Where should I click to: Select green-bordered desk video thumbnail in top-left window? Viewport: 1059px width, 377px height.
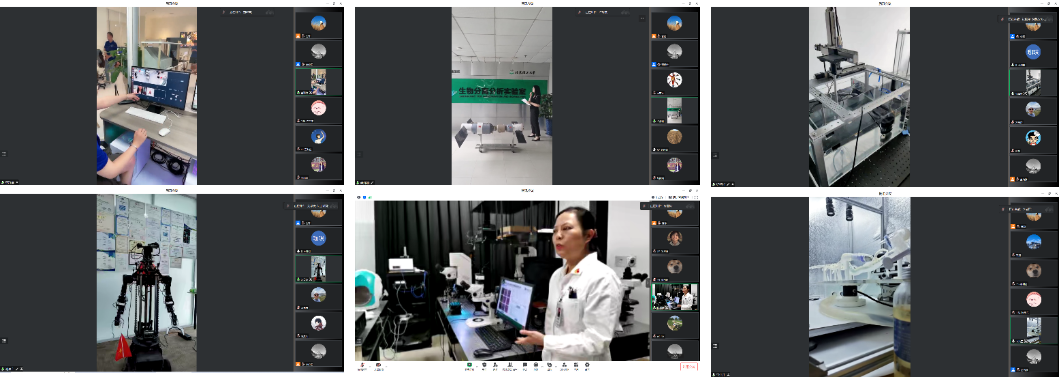[318, 82]
